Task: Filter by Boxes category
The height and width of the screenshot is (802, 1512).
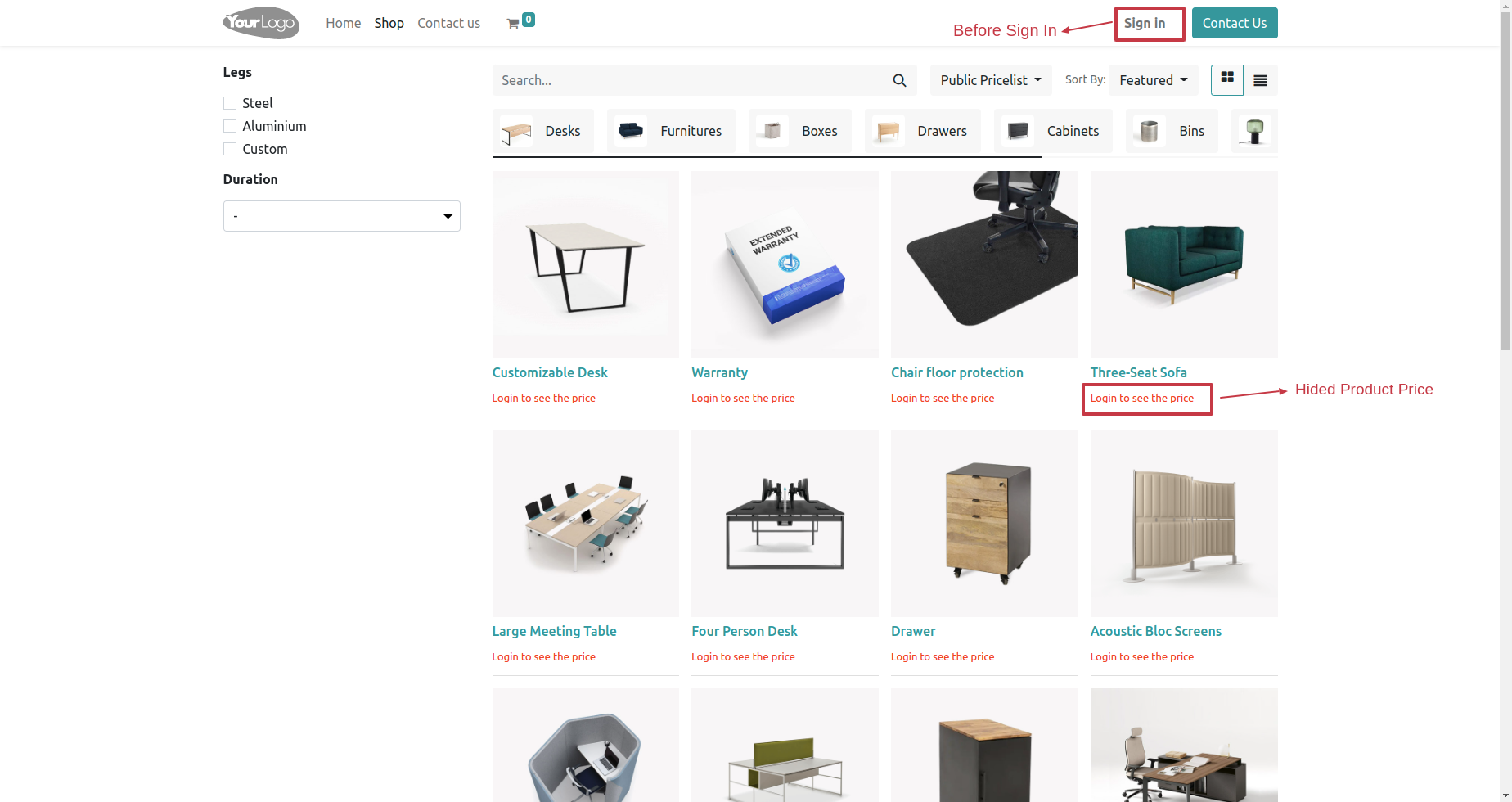Action: (800, 131)
